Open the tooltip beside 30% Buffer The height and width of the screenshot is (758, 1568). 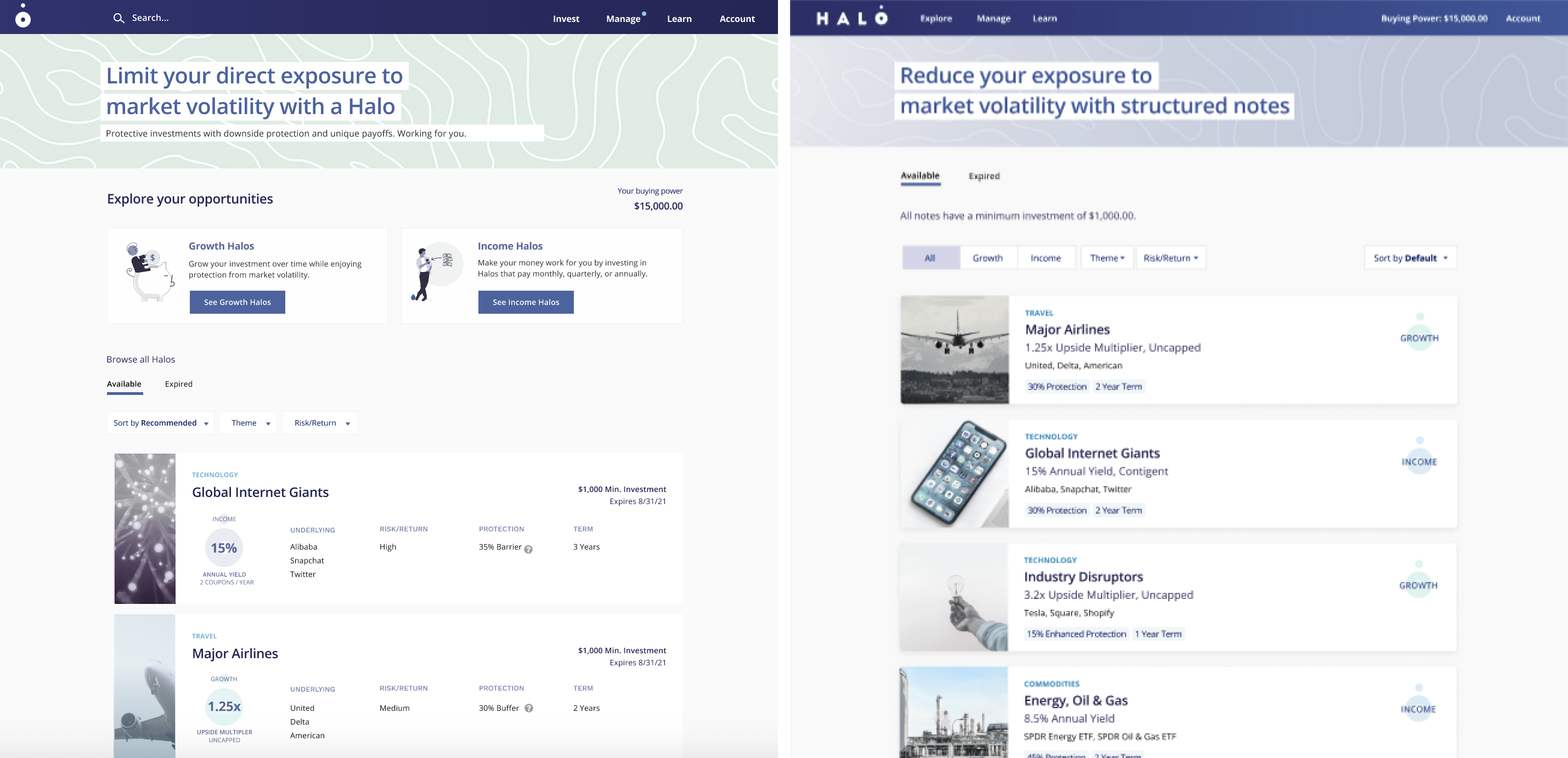pos(529,708)
